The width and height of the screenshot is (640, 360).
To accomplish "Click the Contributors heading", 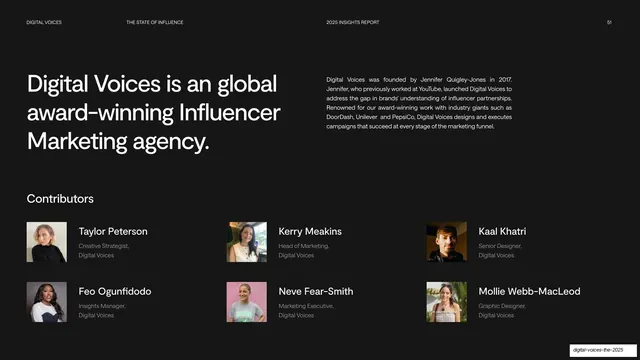I will click(x=60, y=199).
